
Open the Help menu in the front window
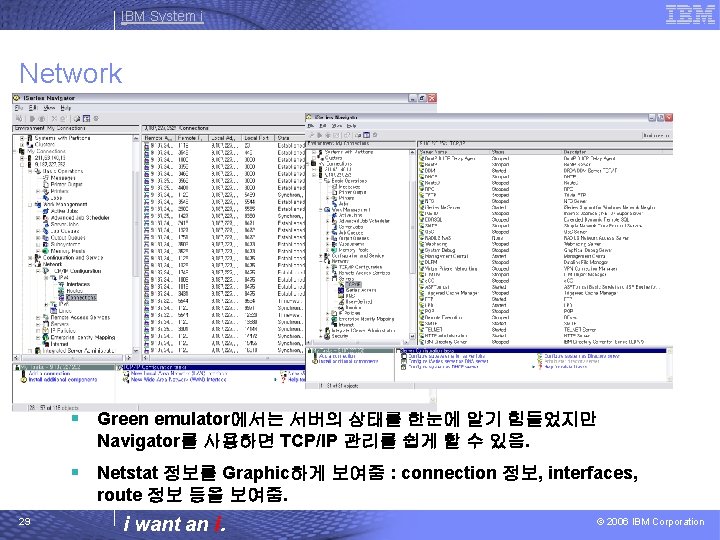point(351,126)
